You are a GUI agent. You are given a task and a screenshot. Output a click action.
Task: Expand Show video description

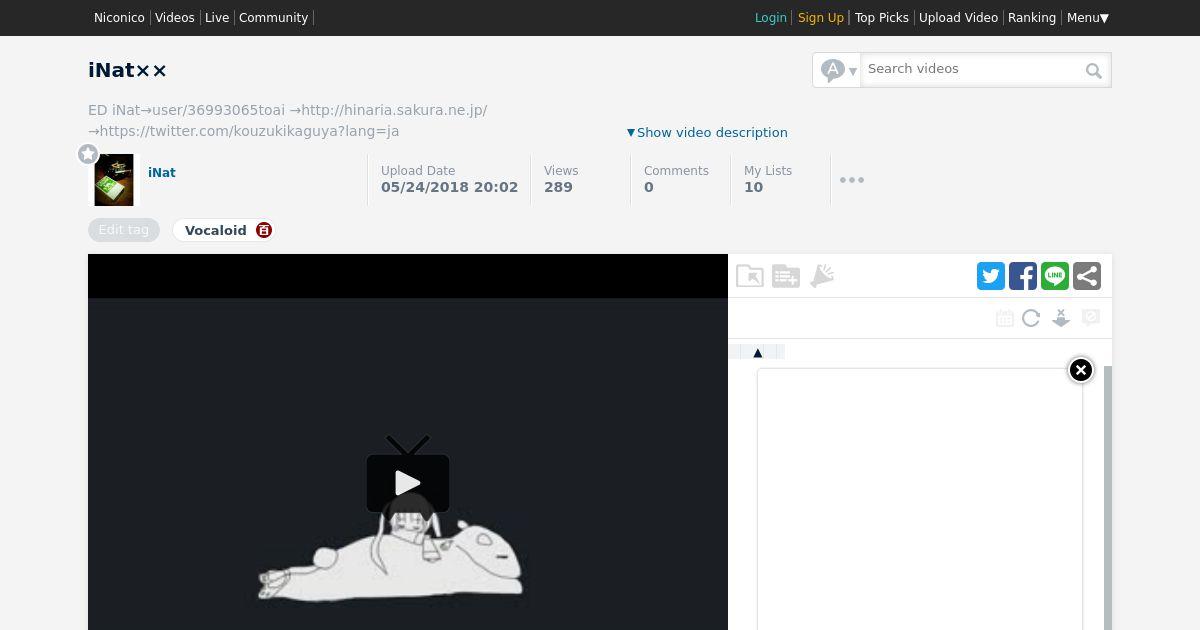707,132
